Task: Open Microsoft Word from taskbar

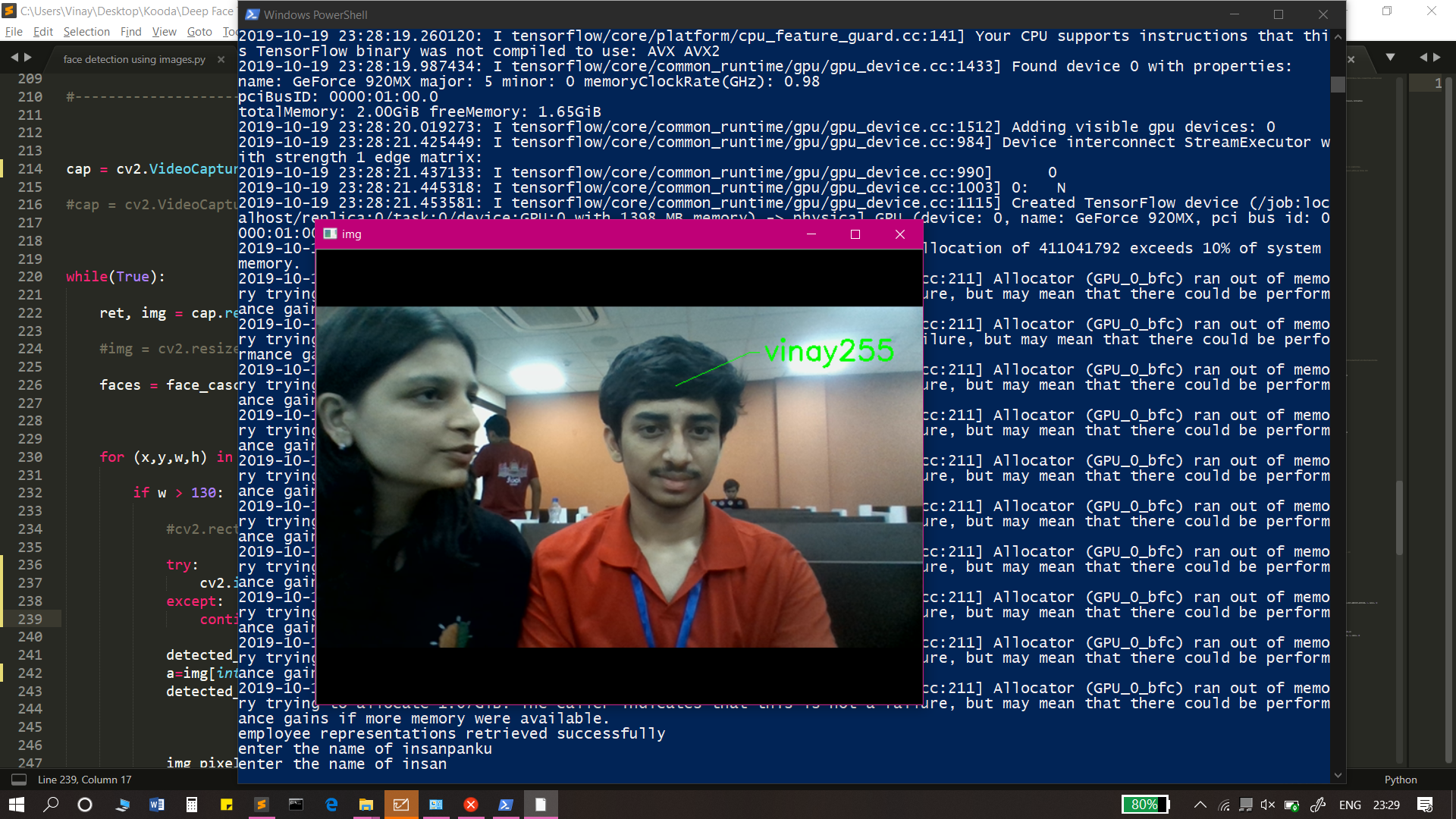Action: [157, 805]
